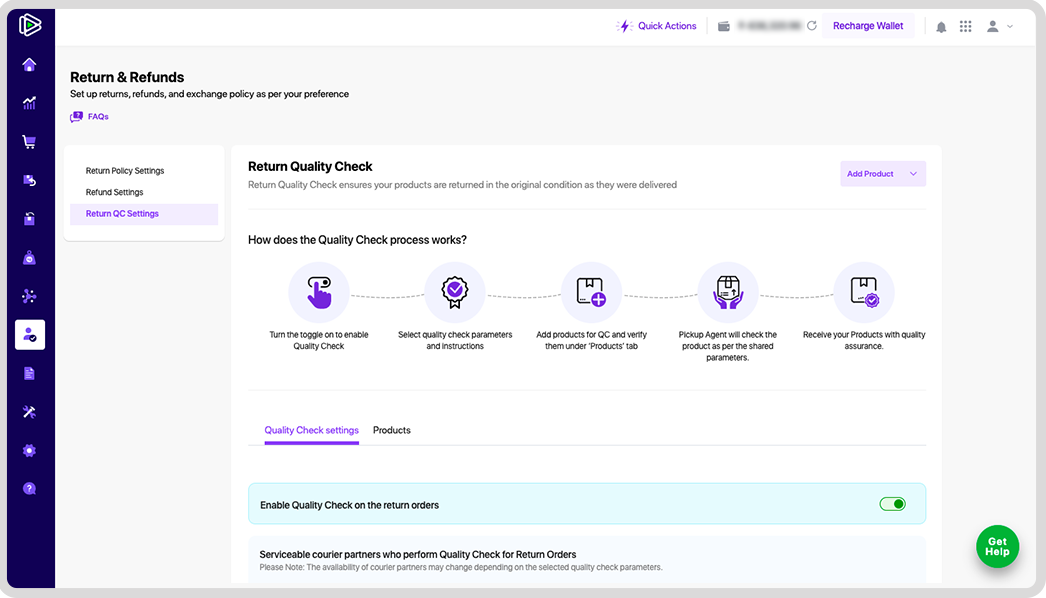This screenshot has width=1046, height=598.
Task: Click the green Get Help button
Action: click(x=997, y=547)
